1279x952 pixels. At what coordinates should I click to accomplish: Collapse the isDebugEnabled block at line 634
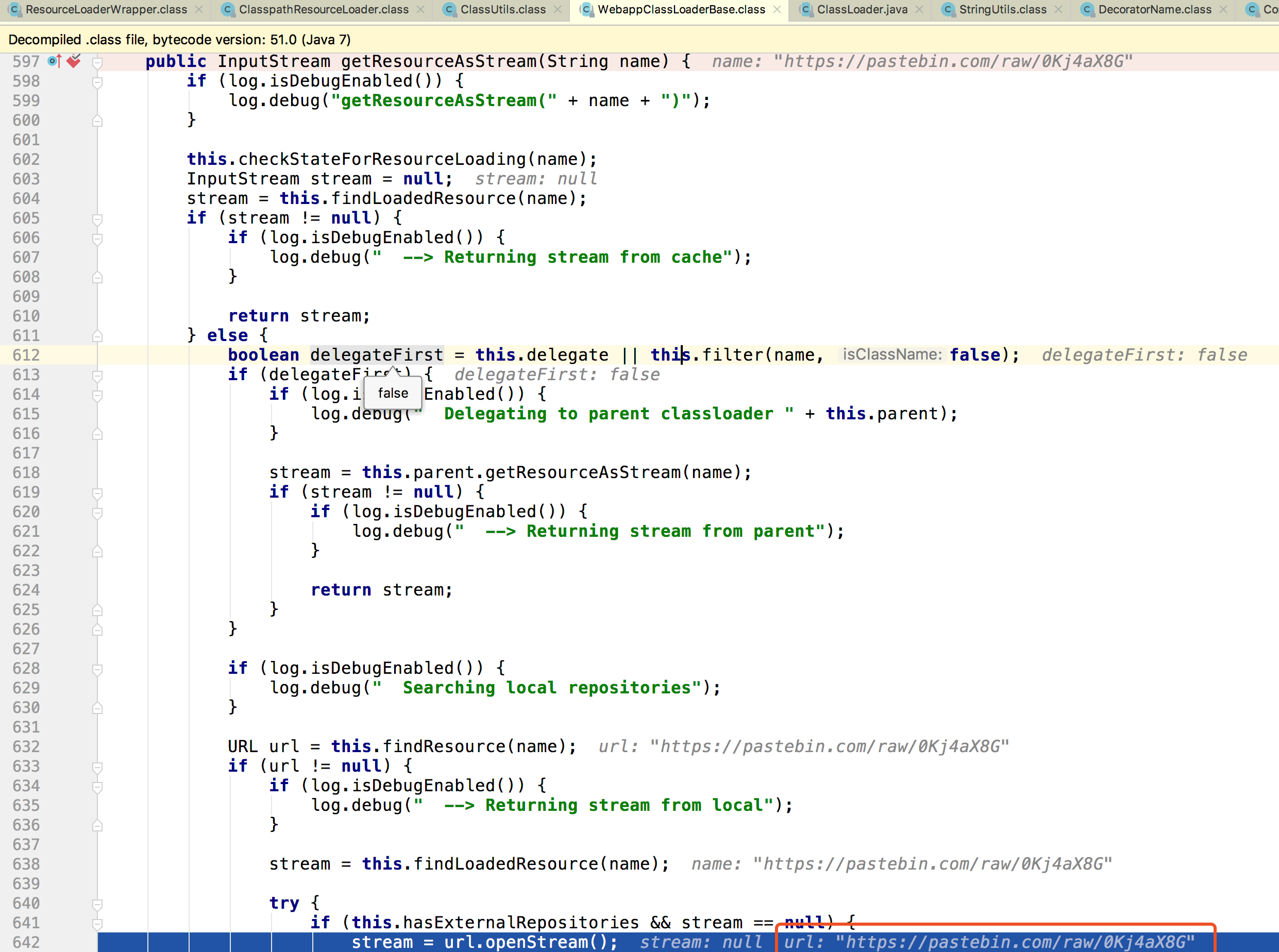[x=97, y=787]
